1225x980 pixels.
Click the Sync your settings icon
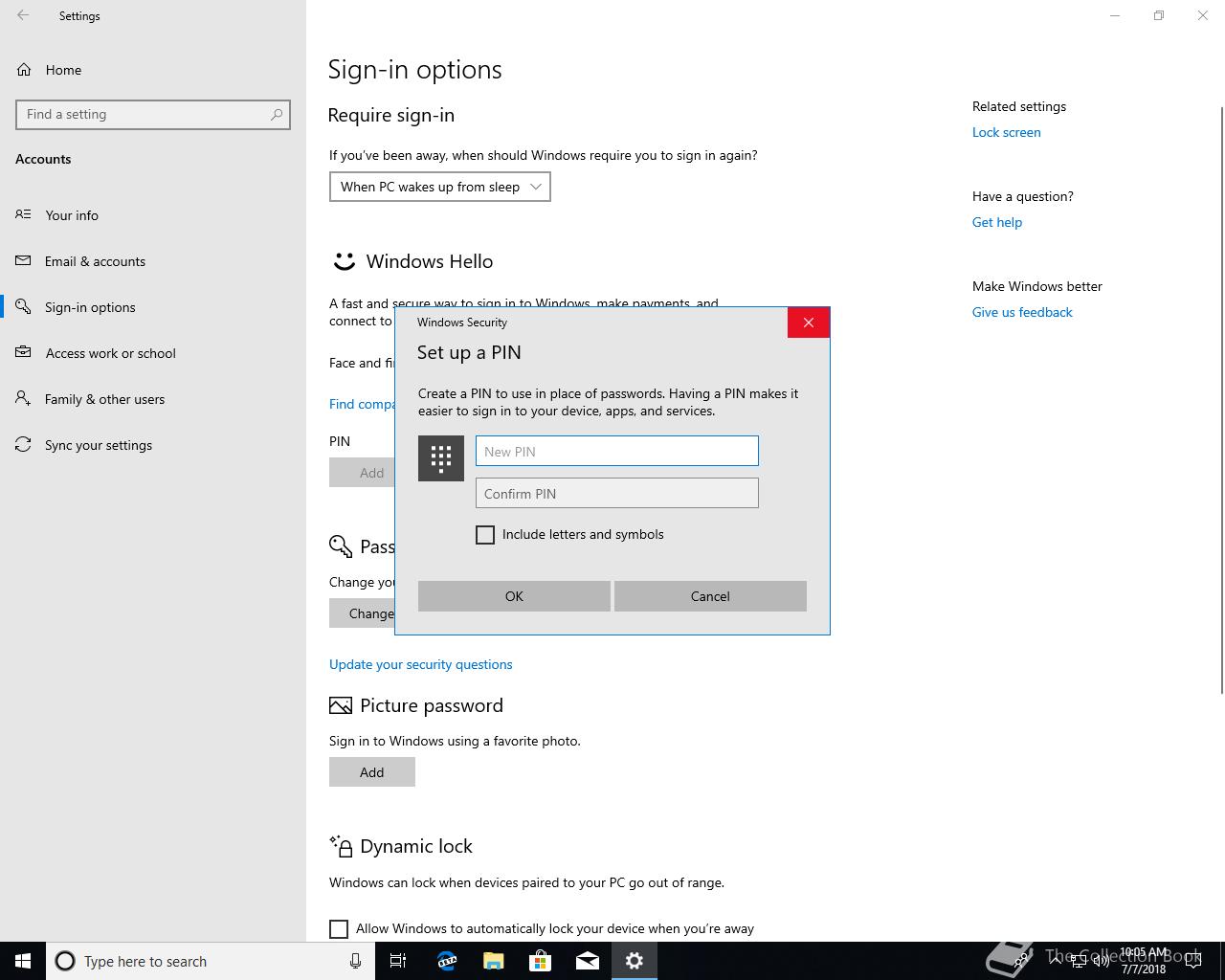coord(23,444)
